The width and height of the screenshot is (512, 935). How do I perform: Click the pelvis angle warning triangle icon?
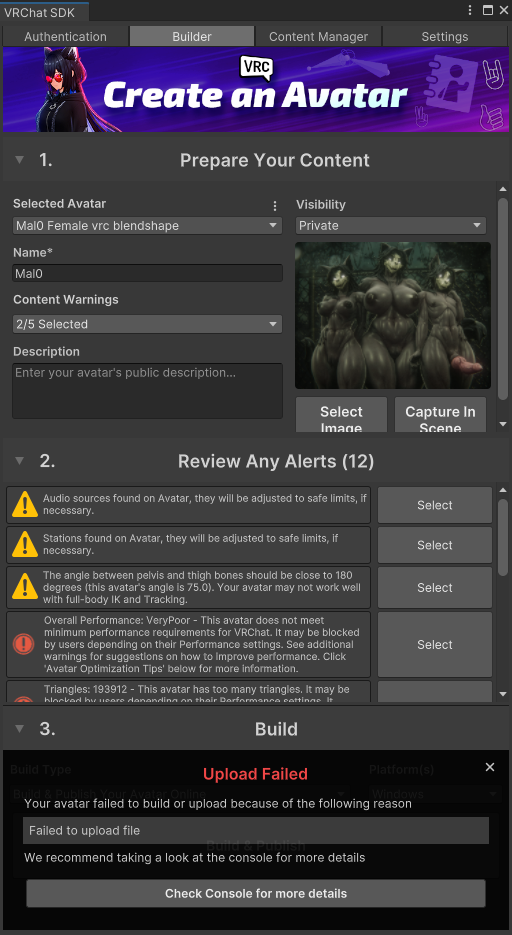click(x=25, y=587)
